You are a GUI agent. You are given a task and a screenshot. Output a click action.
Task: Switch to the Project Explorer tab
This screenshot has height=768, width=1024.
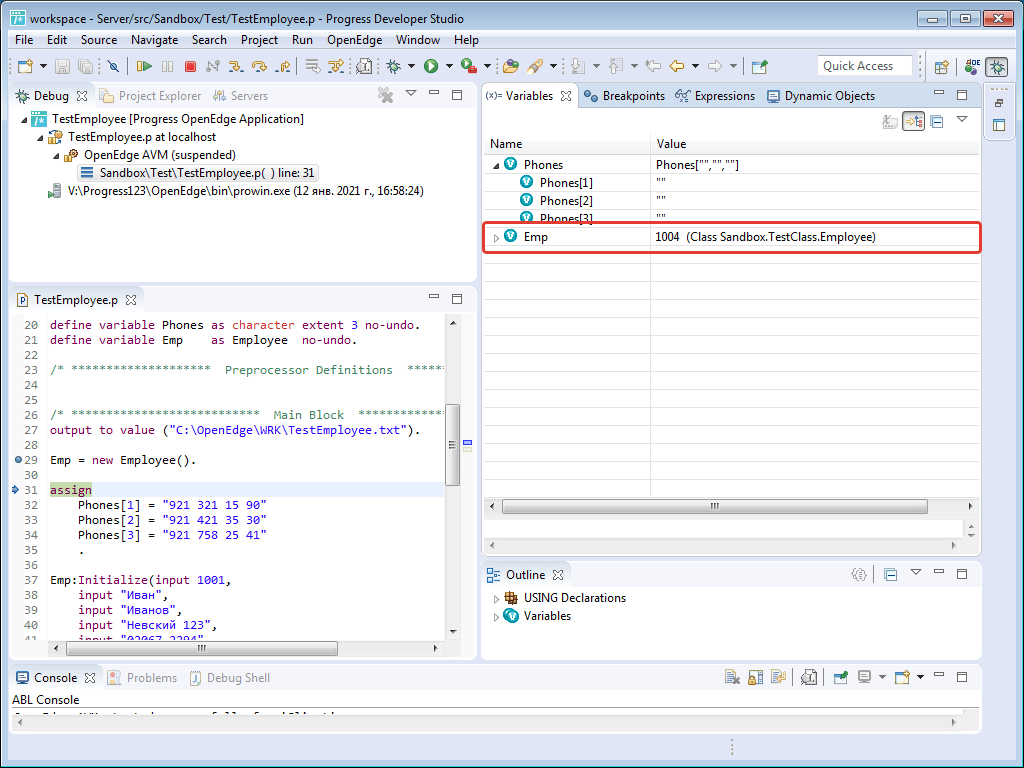click(150, 96)
